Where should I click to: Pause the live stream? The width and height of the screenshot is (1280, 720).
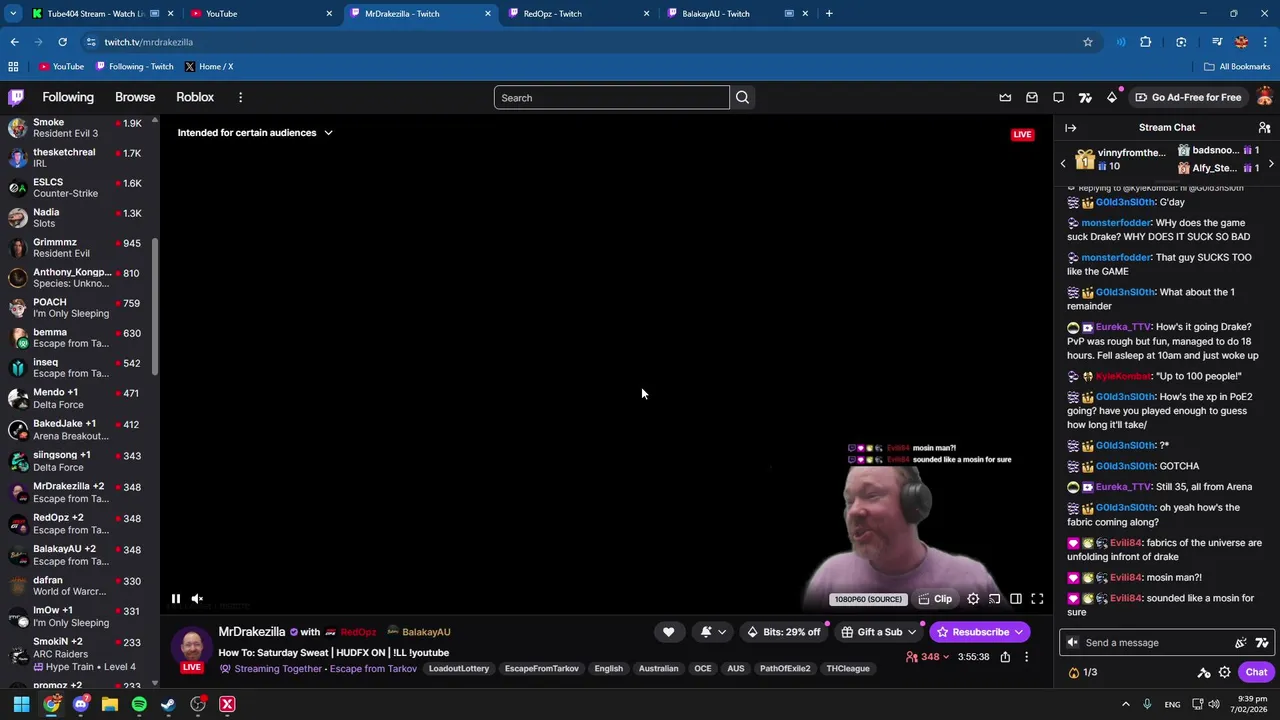point(176,599)
